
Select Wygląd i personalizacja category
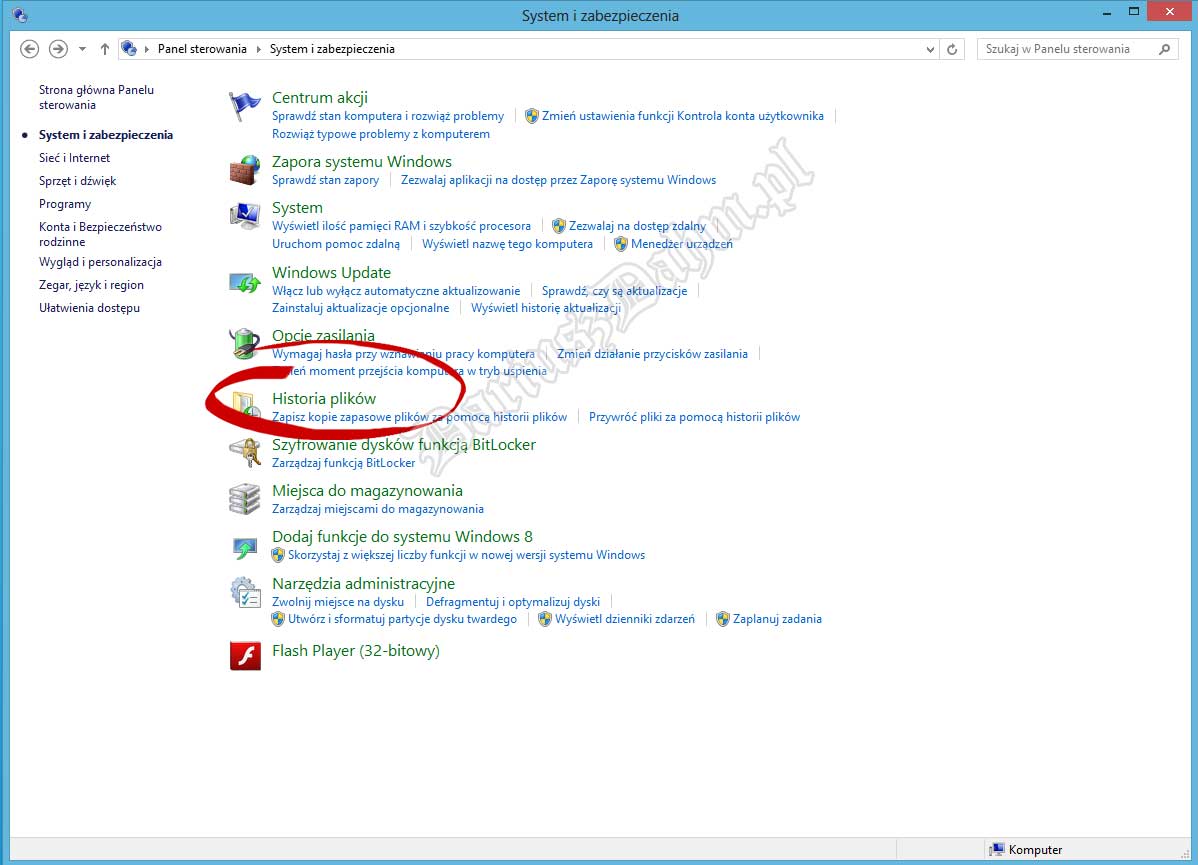(x=100, y=262)
